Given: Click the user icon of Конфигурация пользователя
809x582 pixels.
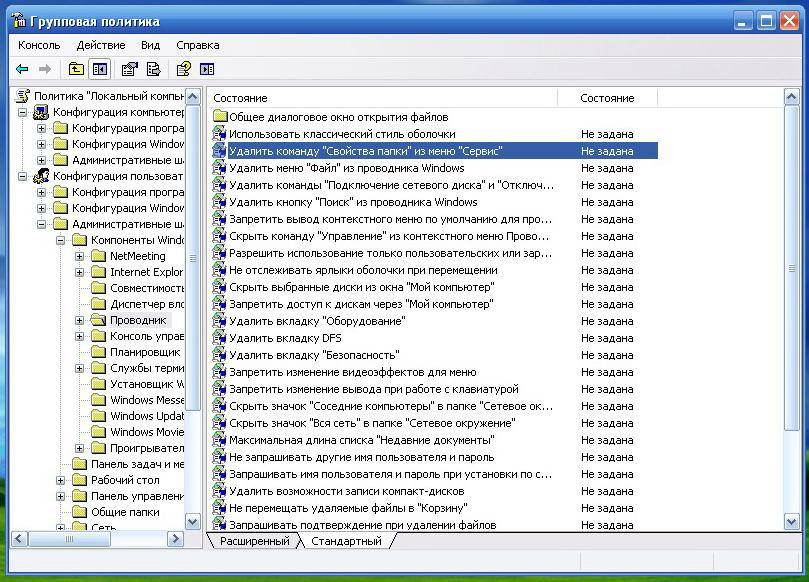Looking at the screenshot, I should 41,176.
